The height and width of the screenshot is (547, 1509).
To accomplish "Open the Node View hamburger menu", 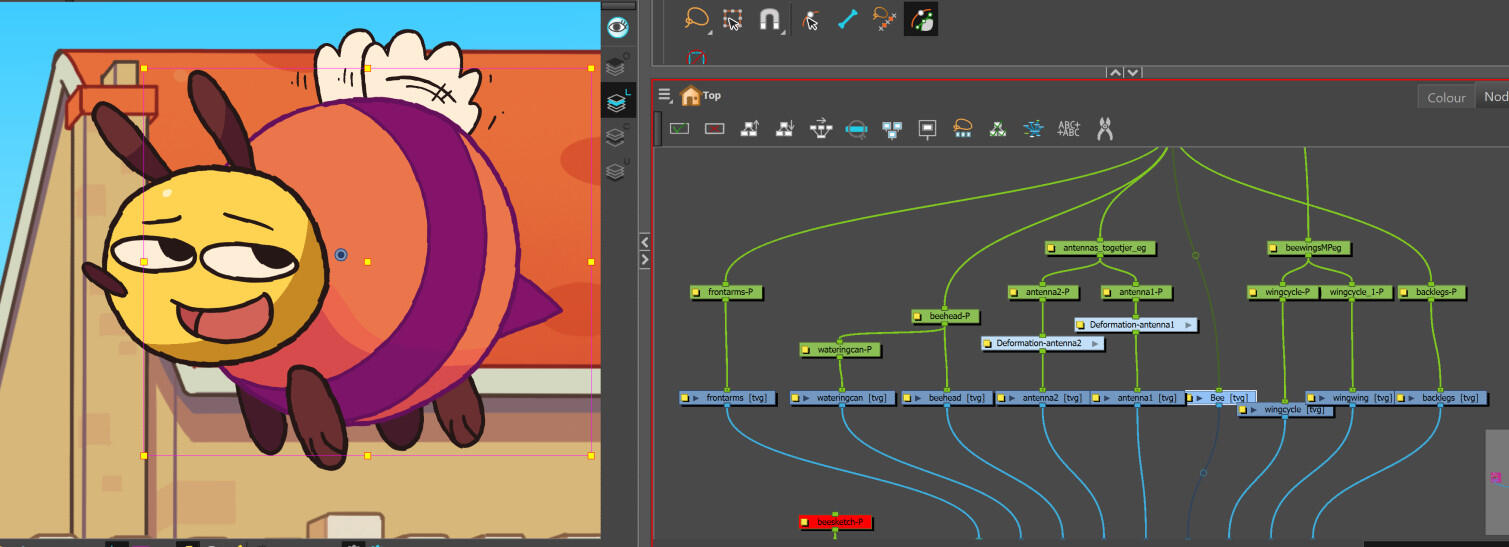I will click(x=665, y=96).
